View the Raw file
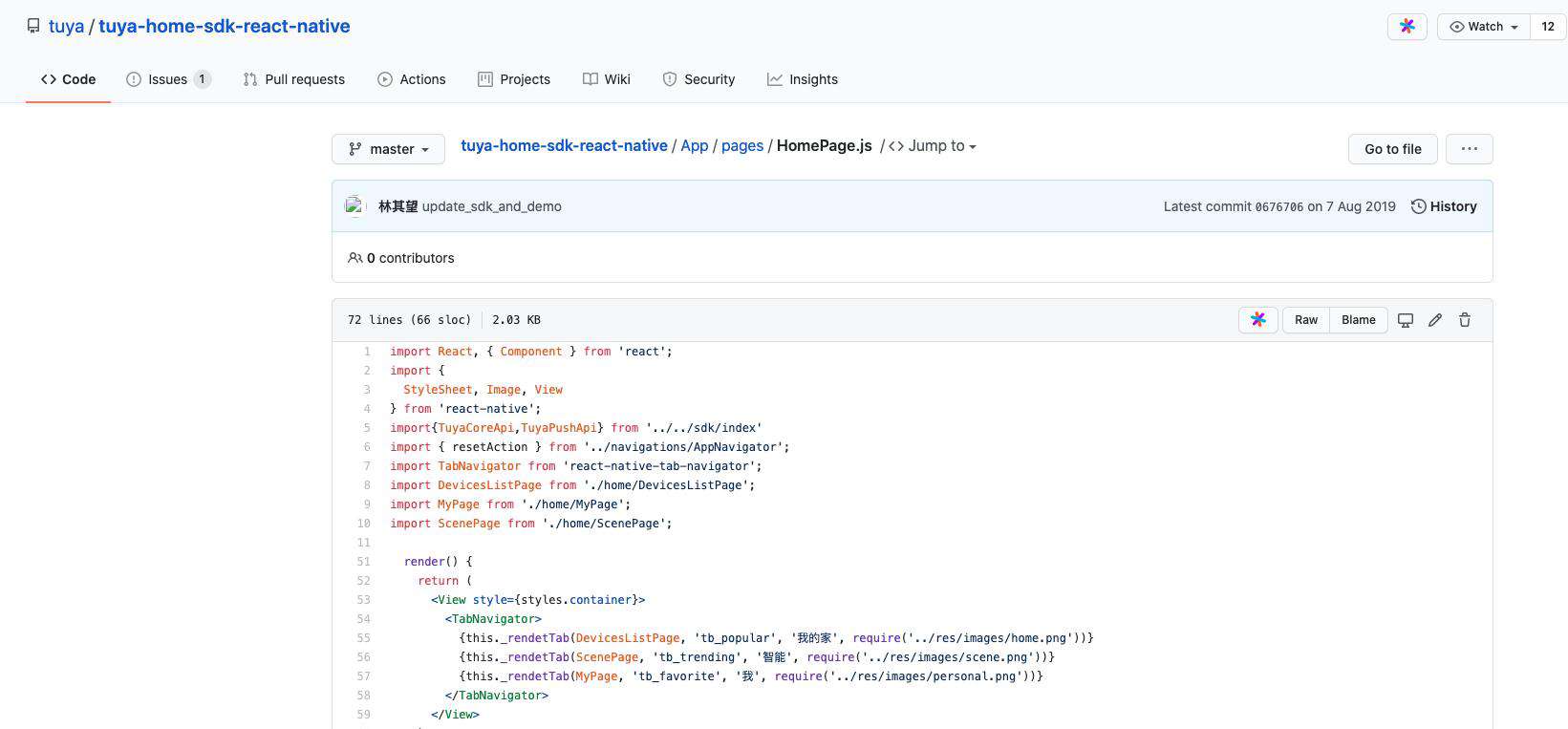This screenshot has height=729, width=1568. tap(1306, 320)
